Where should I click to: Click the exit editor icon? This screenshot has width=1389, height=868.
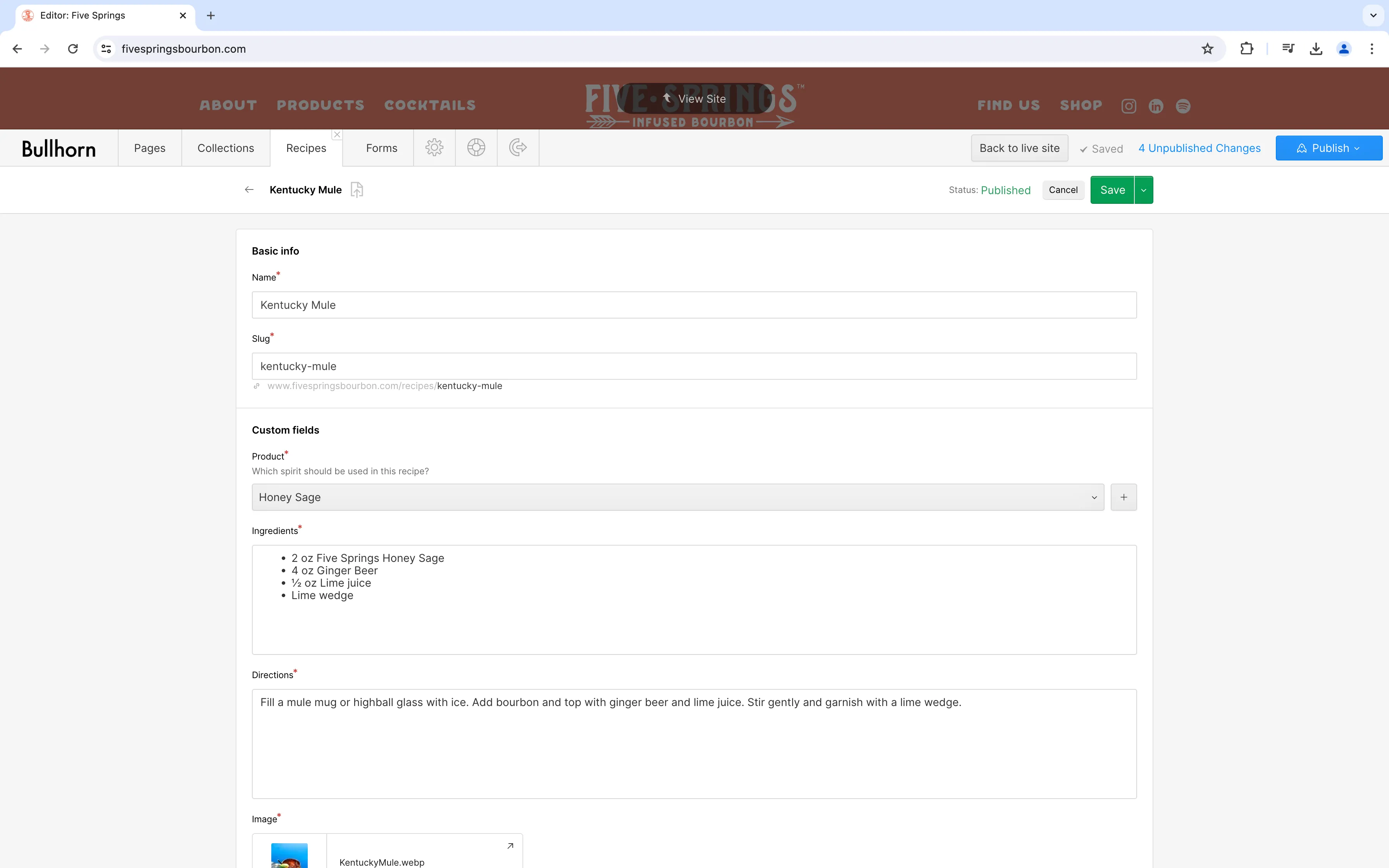pyautogui.click(x=517, y=148)
